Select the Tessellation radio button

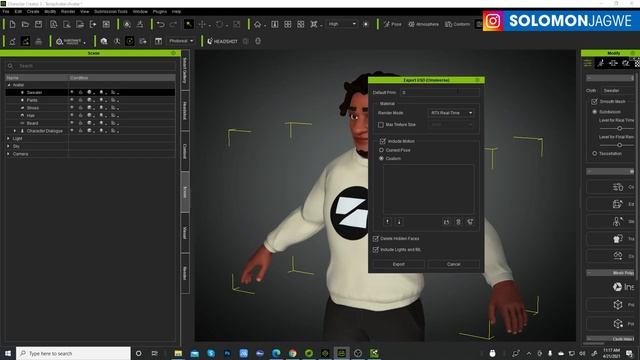594,153
